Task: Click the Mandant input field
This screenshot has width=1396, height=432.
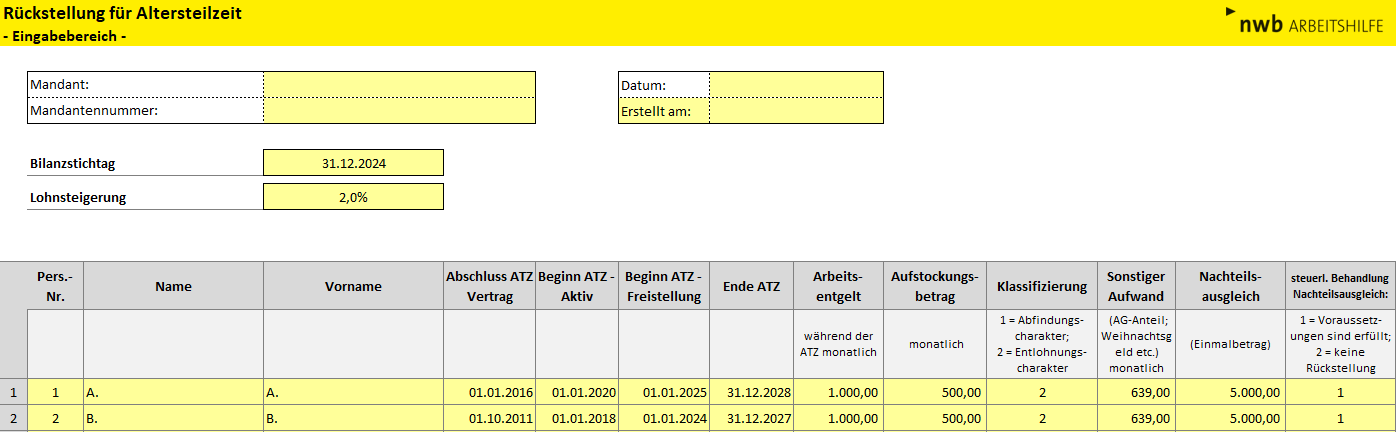Action: (x=399, y=85)
